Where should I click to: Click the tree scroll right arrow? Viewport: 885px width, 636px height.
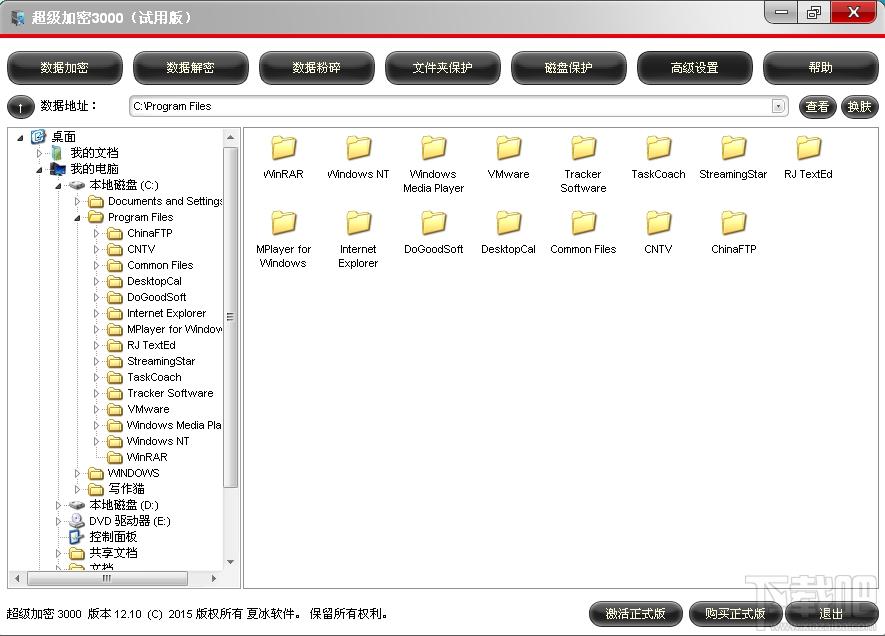(x=213, y=578)
